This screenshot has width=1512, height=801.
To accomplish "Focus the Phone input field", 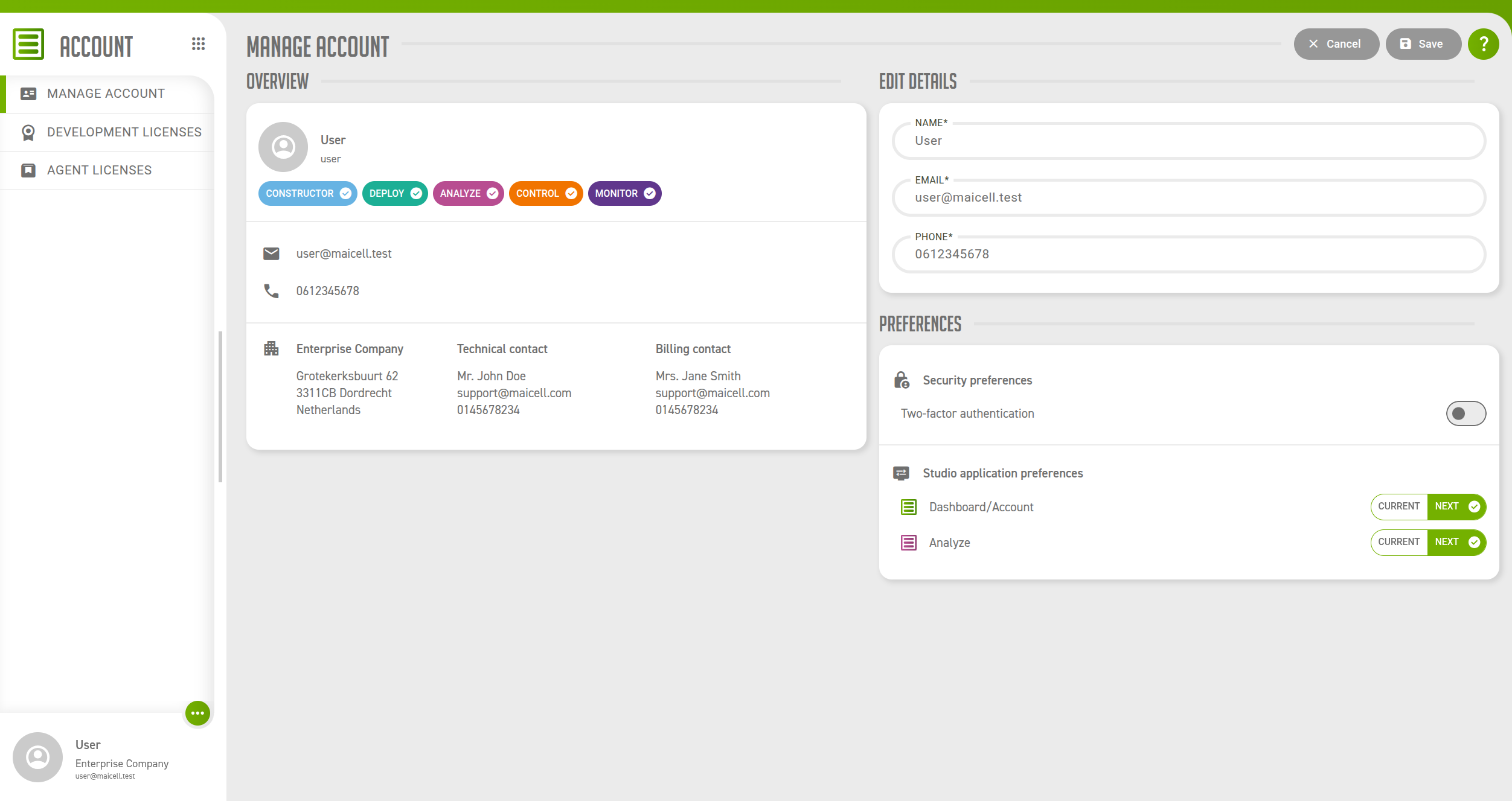I will pos(1189,254).
